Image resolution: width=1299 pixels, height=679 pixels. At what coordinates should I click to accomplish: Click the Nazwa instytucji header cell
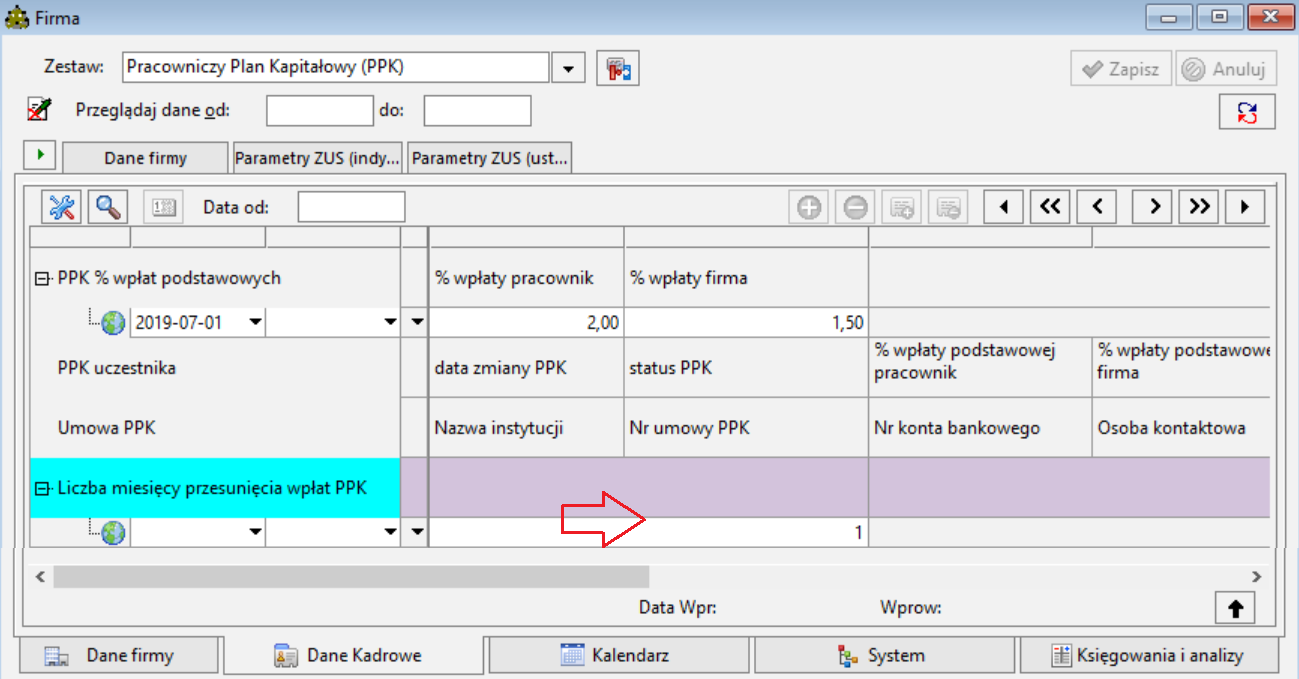(x=527, y=428)
